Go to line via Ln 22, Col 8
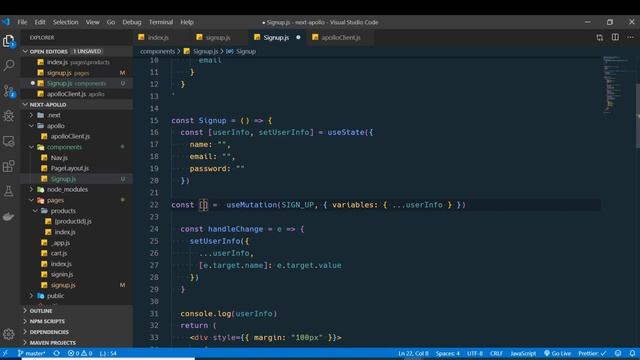This screenshot has width=640, height=360. pos(413,353)
